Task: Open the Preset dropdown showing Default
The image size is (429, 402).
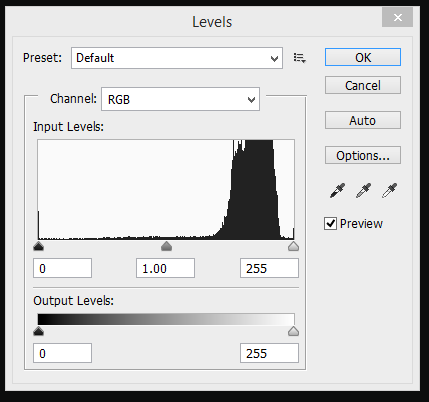Action: (x=177, y=58)
